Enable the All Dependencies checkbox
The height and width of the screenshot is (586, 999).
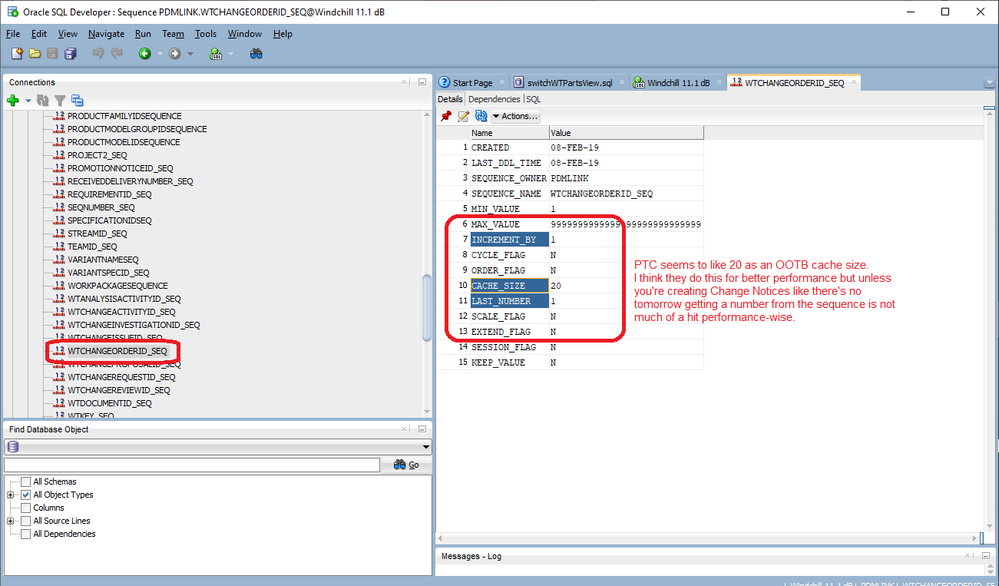coord(26,534)
